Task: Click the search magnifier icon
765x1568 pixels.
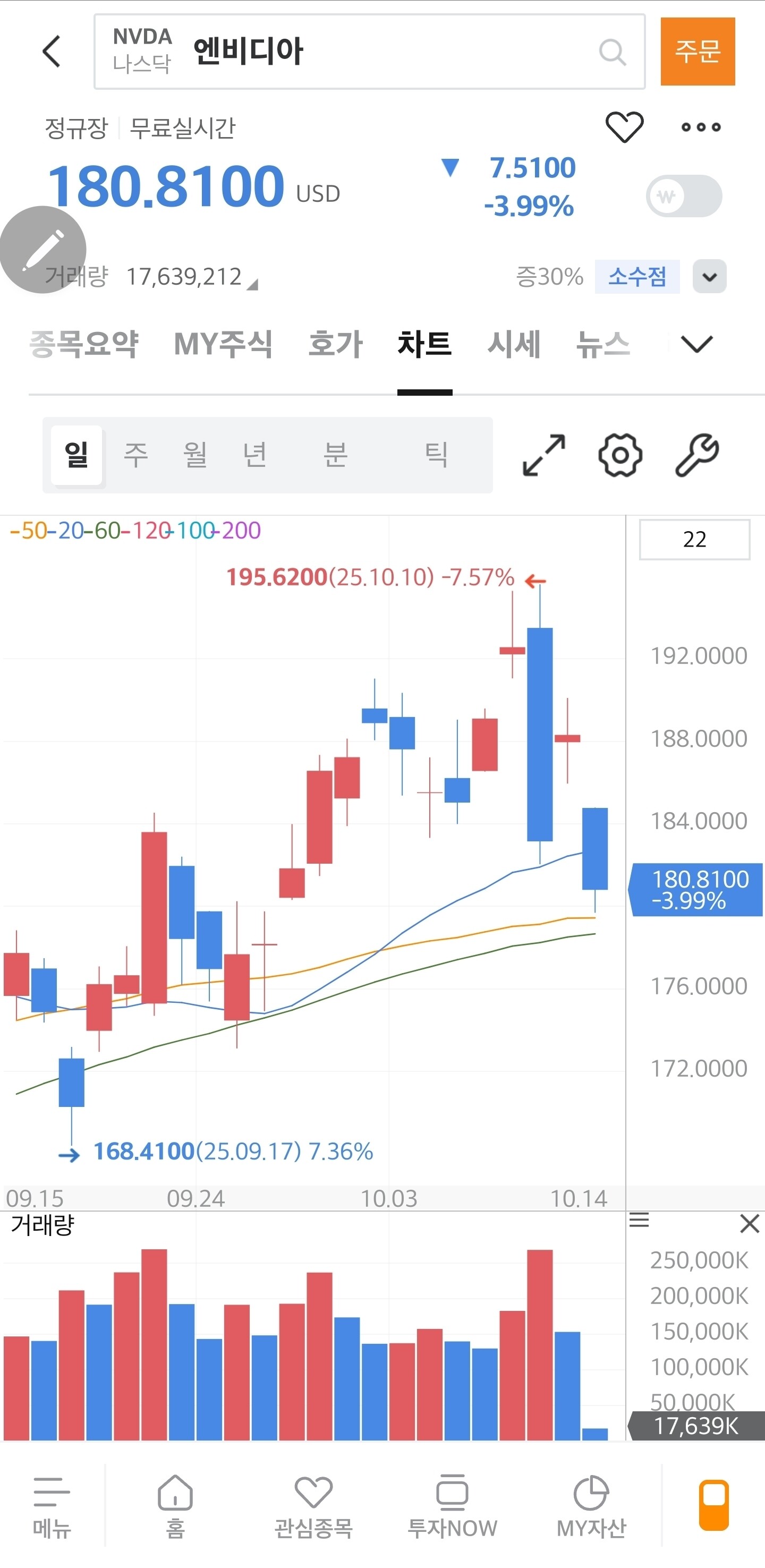Action: [x=611, y=53]
